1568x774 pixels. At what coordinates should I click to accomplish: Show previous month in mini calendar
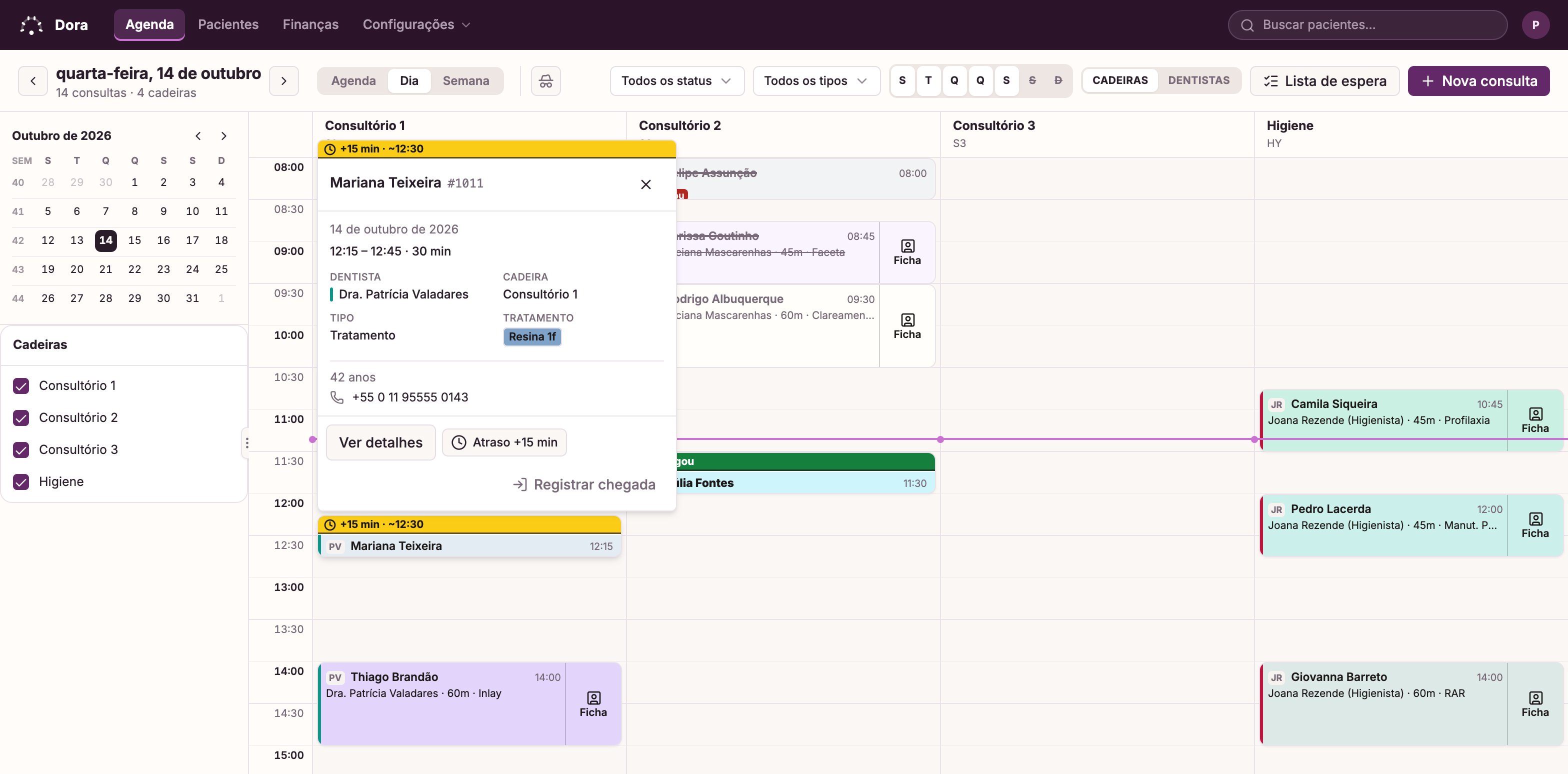coord(198,135)
